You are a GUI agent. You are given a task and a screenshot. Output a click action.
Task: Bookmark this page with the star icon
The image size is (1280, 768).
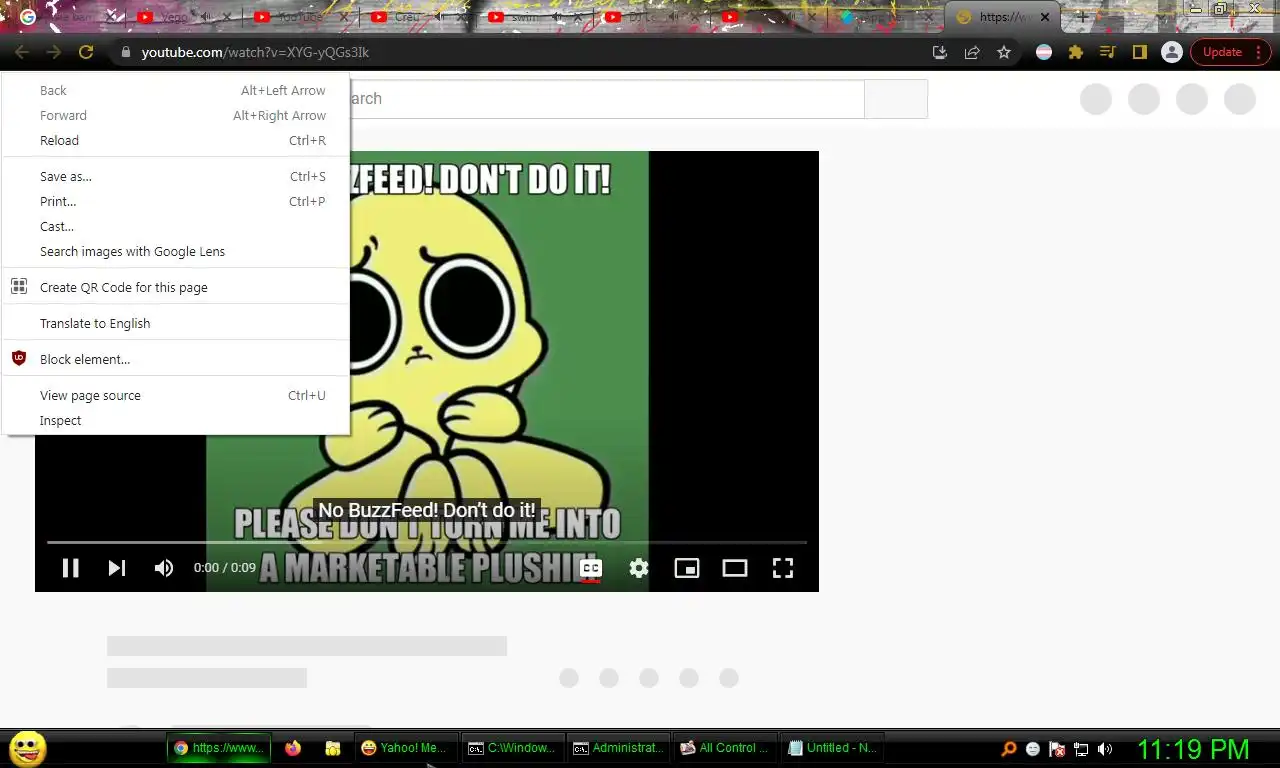tap(1004, 52)
